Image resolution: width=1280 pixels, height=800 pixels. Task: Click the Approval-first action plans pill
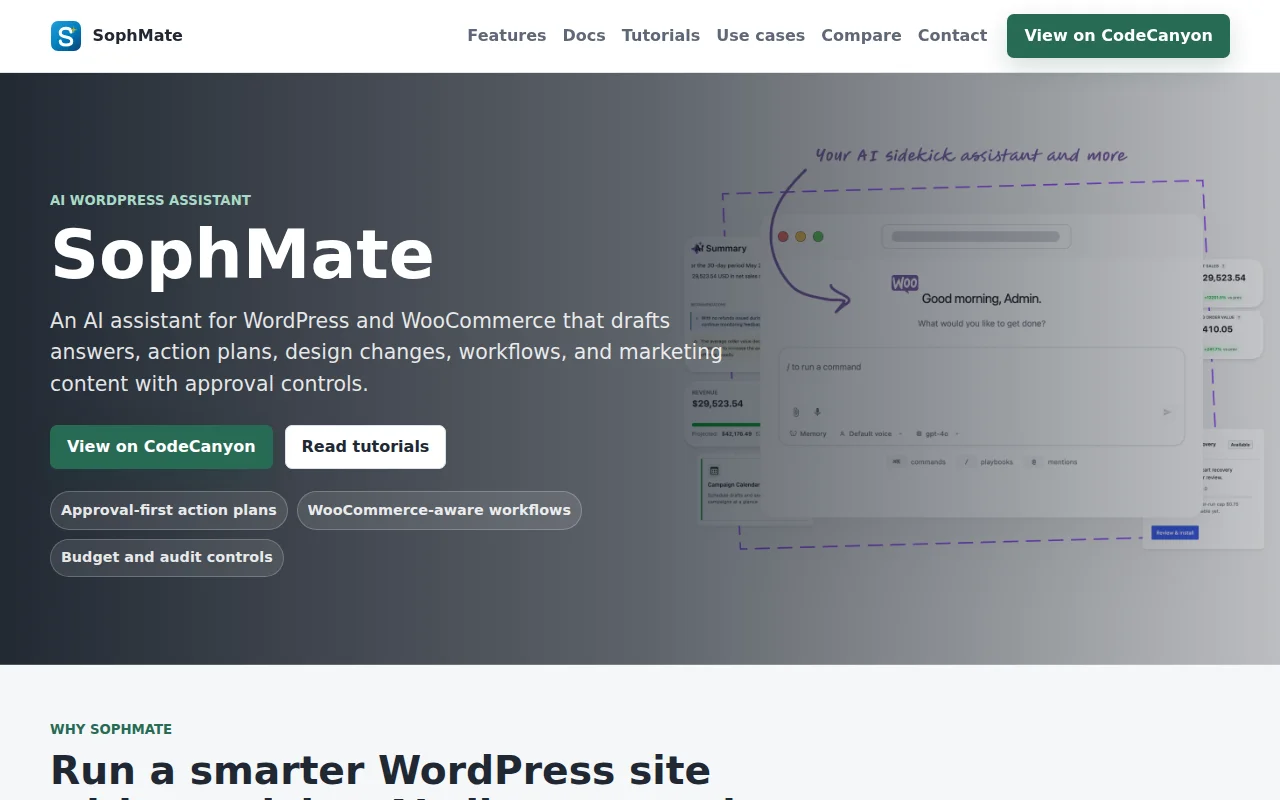pos(169,510)
